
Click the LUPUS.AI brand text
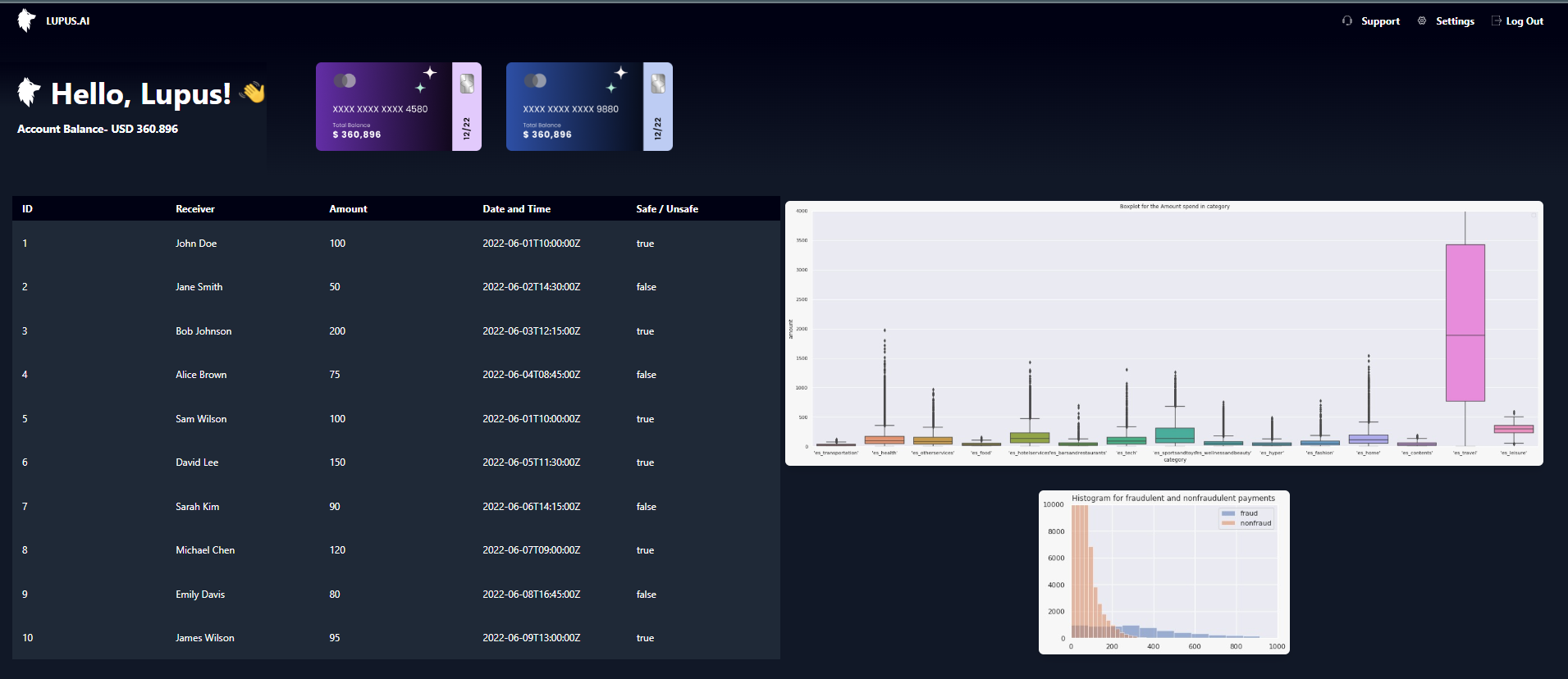pos(68,21)
